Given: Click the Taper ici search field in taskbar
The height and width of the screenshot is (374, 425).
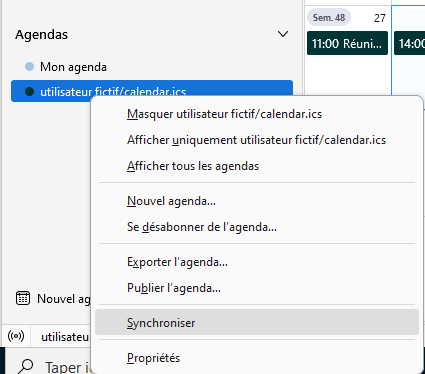Looking at the screenshot, I should point(68,367).
